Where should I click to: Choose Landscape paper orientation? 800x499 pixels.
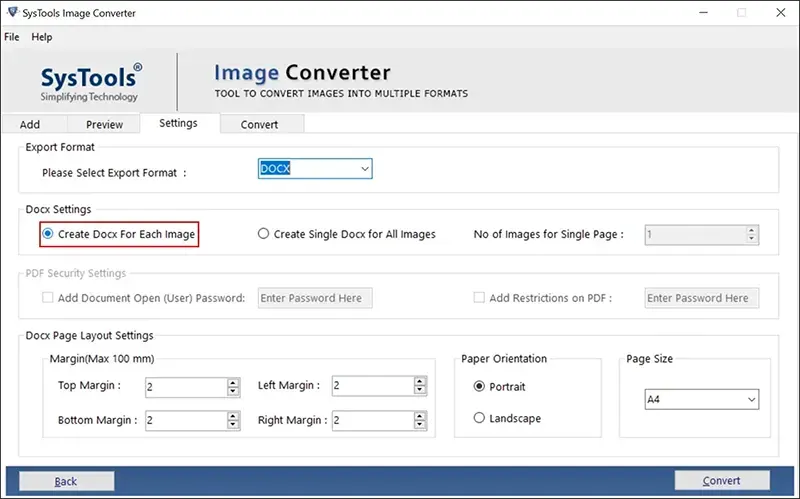480,418
